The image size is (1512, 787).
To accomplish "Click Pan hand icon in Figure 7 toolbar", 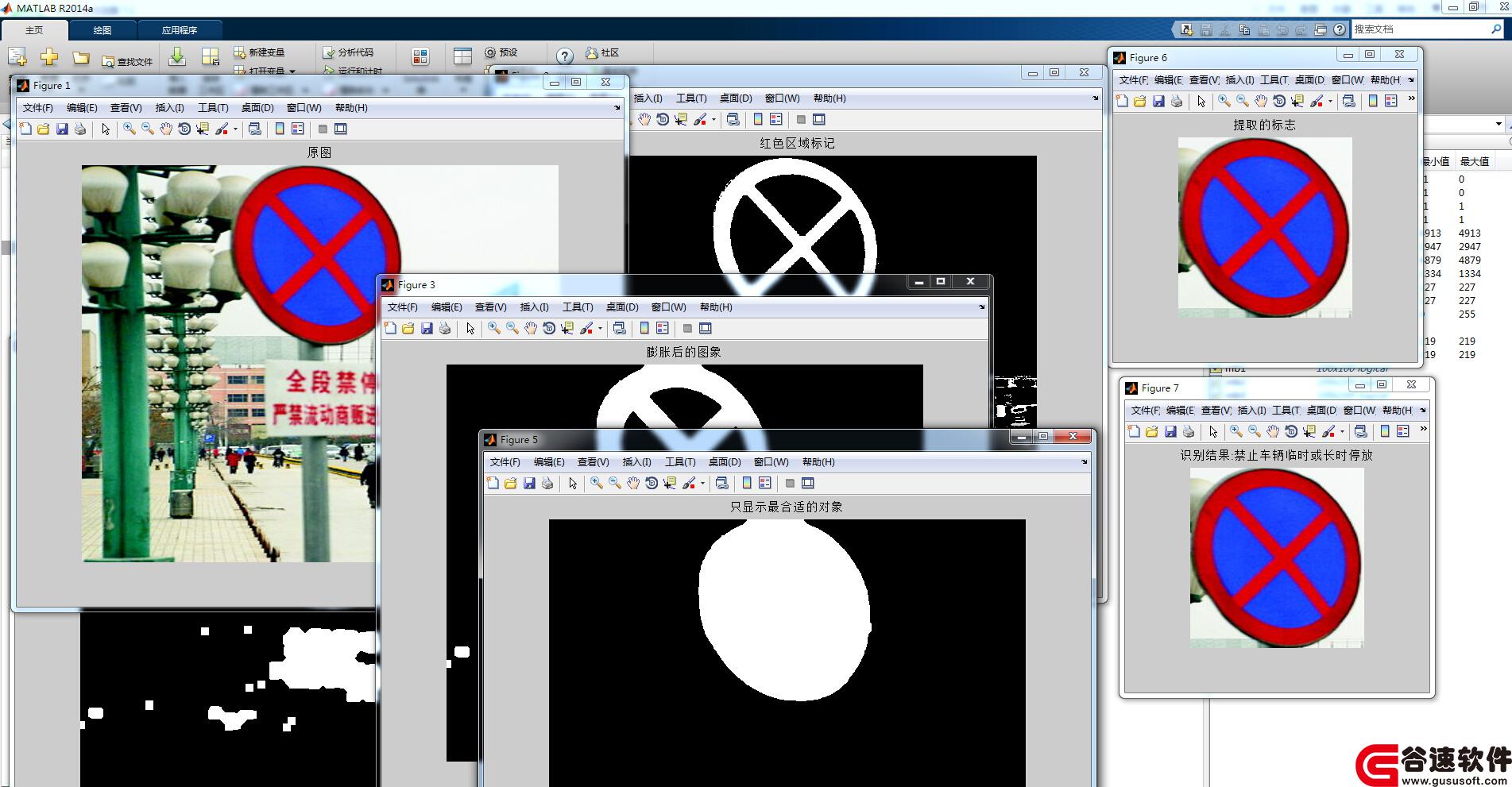I will click(x=1273, y=431).
